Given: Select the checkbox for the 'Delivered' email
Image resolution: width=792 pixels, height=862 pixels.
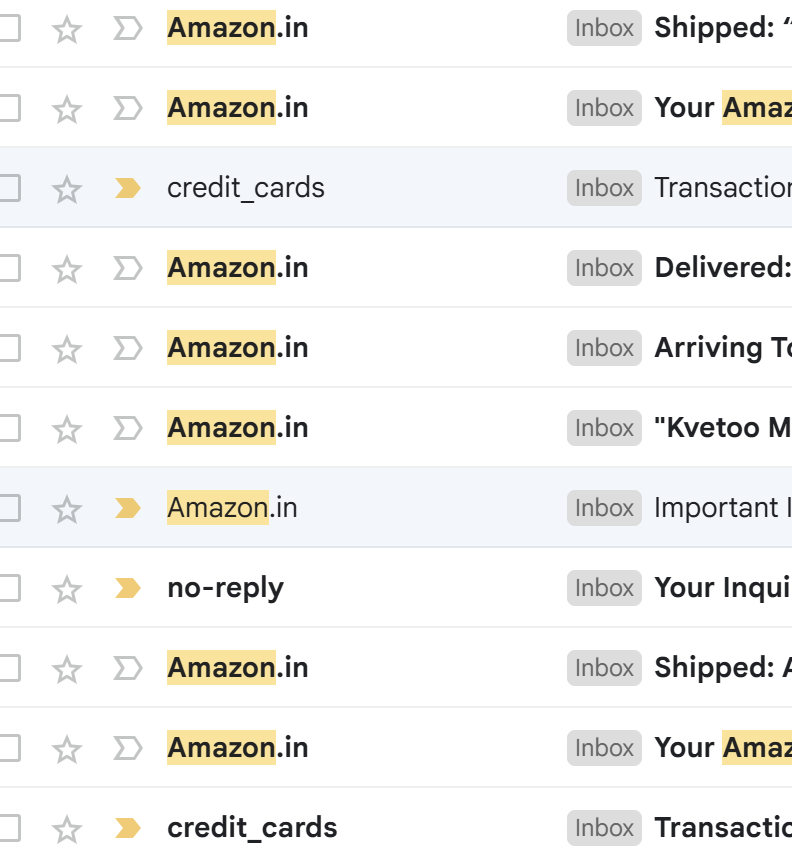Looking at the screenshot, I should (8, 268).
